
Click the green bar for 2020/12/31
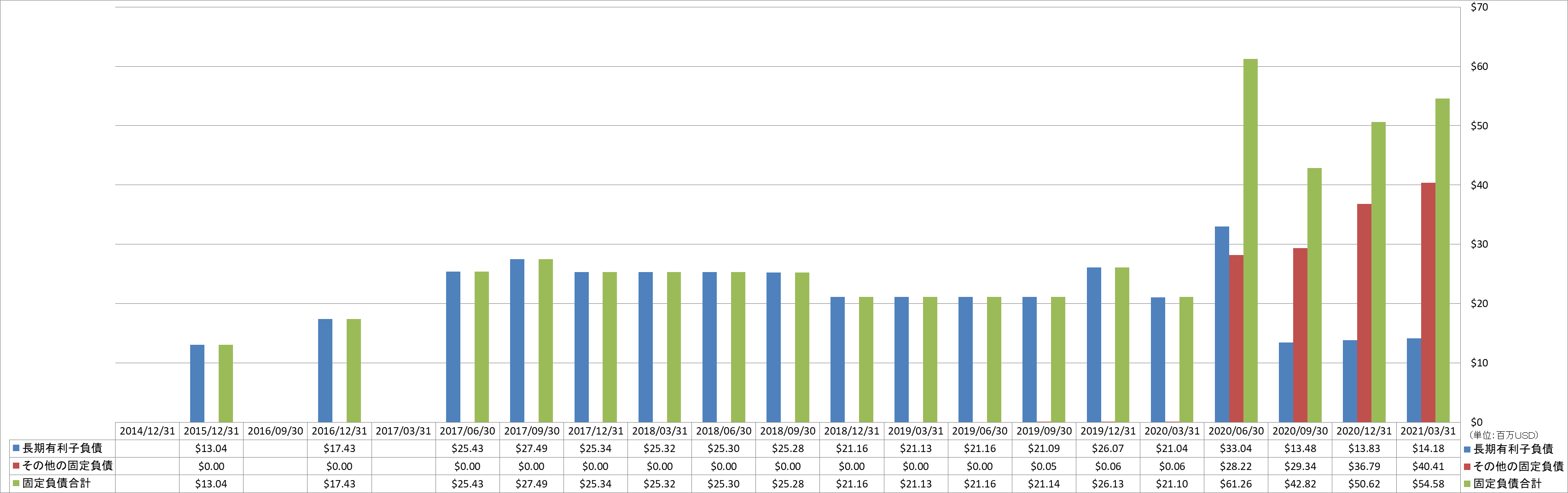(1378, 272)
